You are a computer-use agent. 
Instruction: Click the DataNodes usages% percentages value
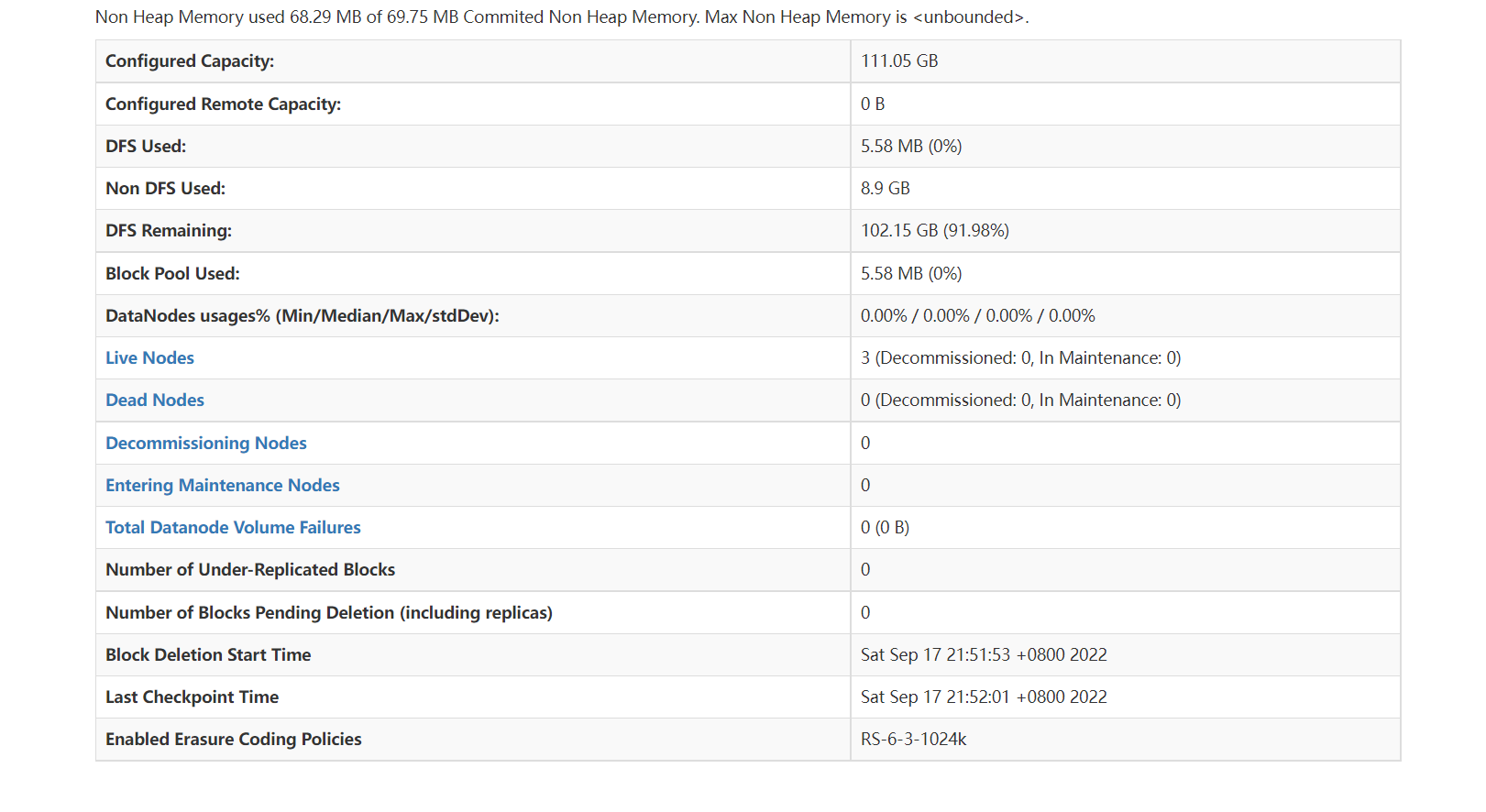(977, 316)
